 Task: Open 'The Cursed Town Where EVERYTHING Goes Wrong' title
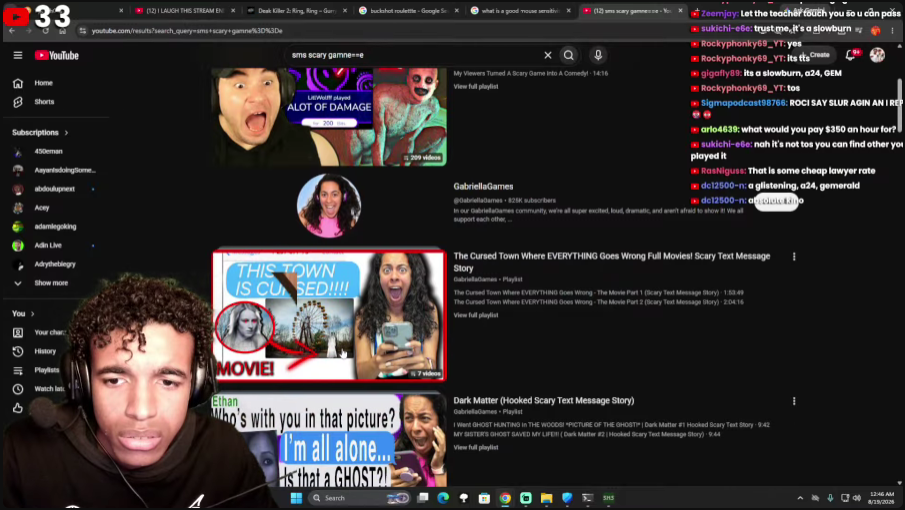612,262
